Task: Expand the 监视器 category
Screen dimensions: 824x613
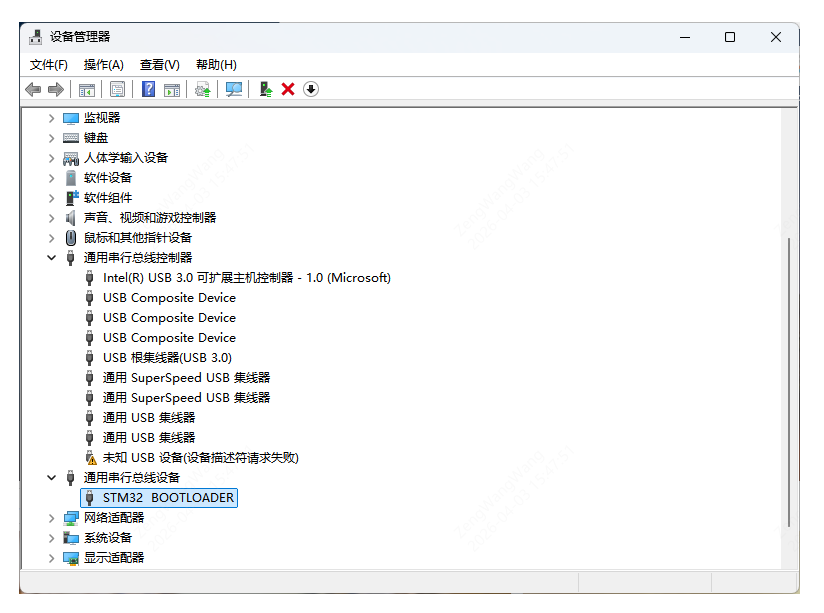Action: [x=51, y=117]
